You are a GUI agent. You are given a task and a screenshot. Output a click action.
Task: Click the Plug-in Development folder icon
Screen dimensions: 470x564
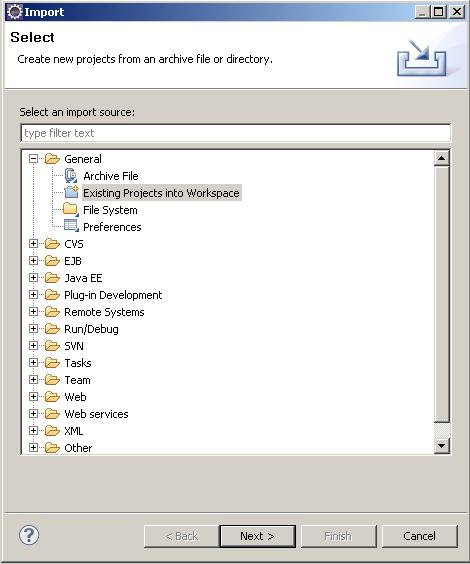coord(52,295)
